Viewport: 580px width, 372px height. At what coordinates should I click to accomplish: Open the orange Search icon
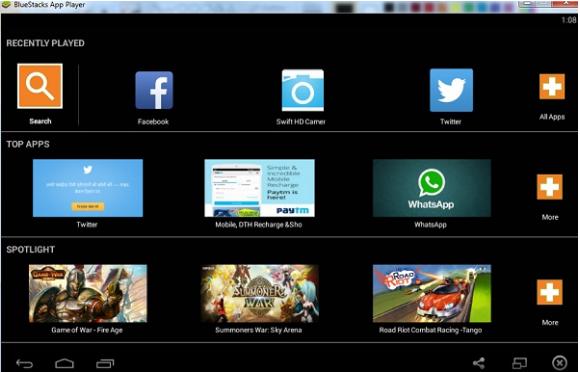click(40, 86)
